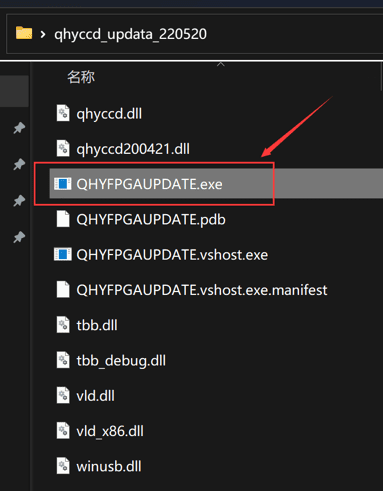Click the qhyccd.dll file icon
Screen dimensions: 383x491
(63, 113)
